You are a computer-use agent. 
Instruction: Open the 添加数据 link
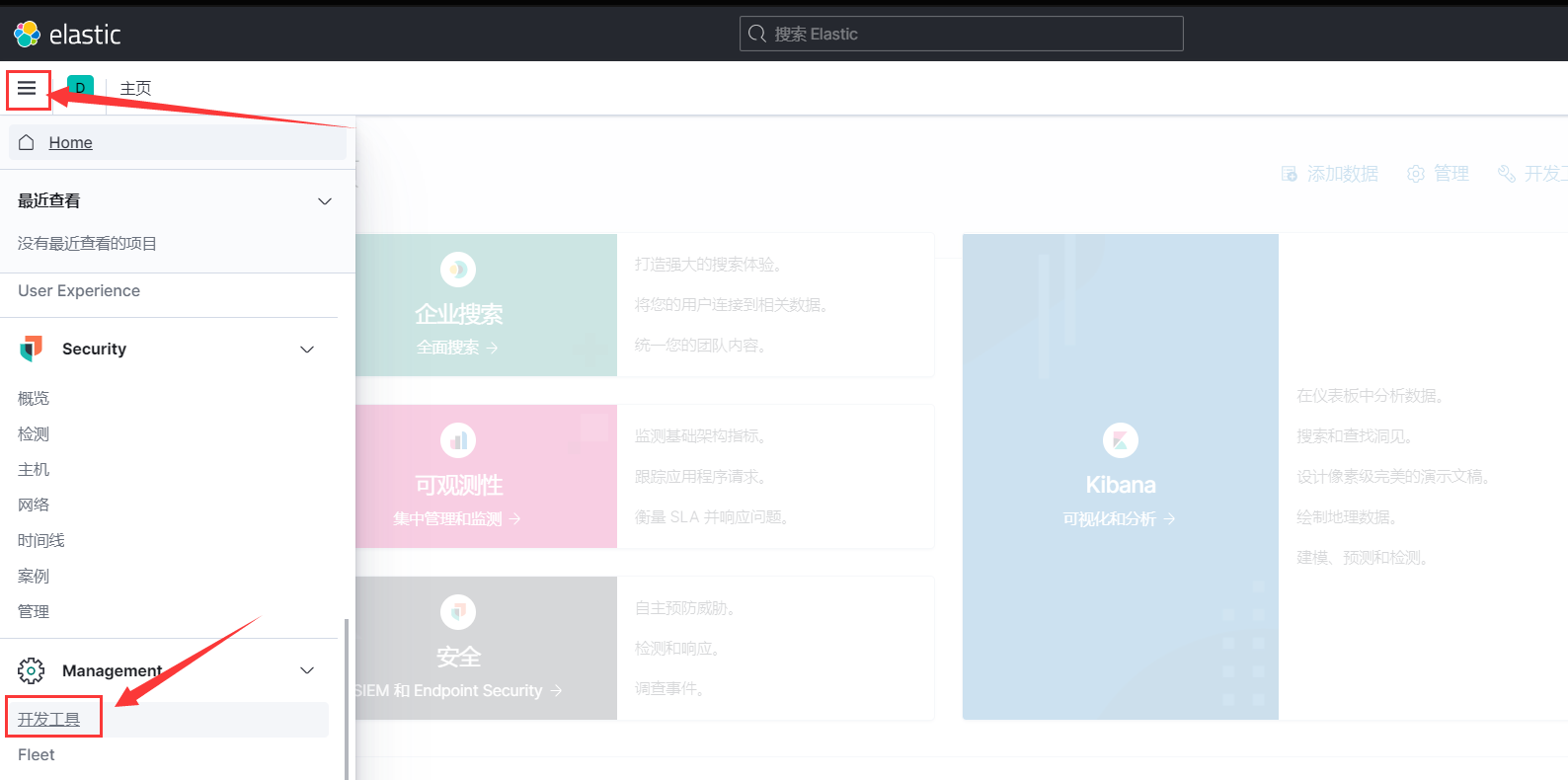[1343, 174]
